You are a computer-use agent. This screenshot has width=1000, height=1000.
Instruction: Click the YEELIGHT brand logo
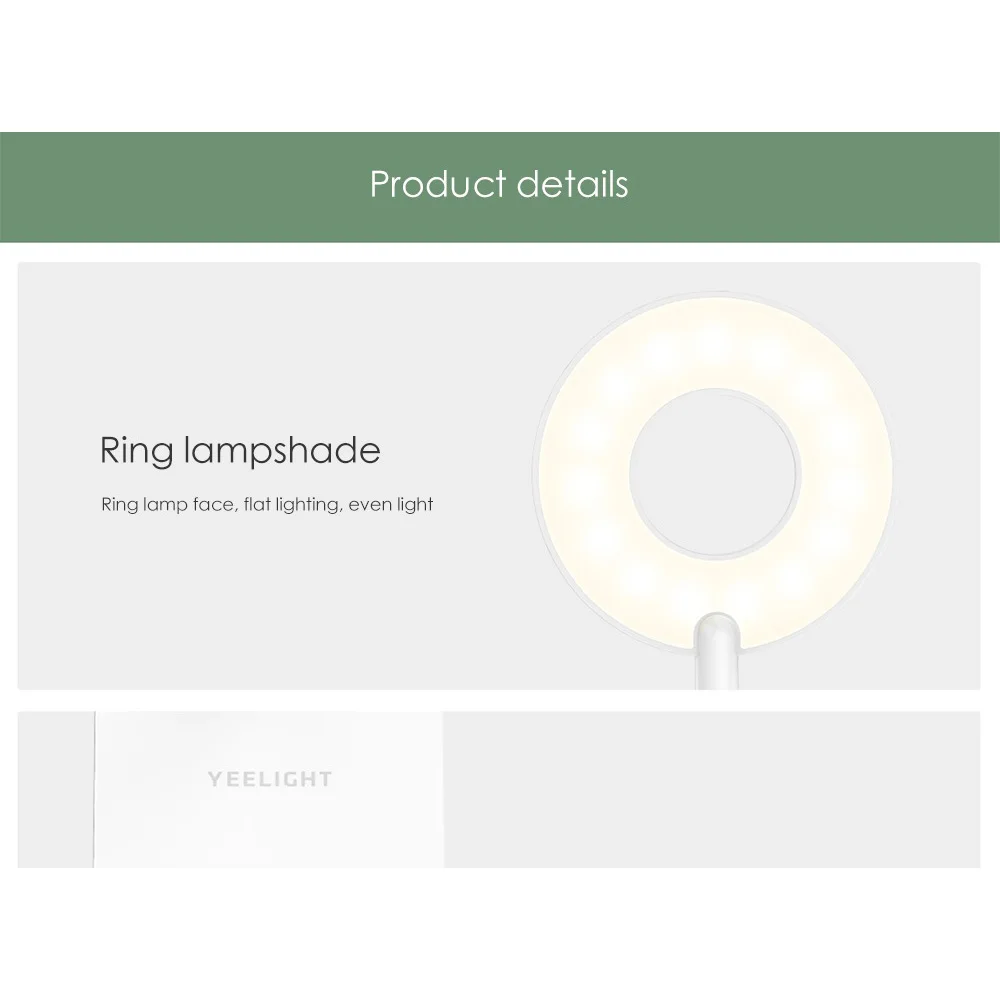[x=270, y=779]
